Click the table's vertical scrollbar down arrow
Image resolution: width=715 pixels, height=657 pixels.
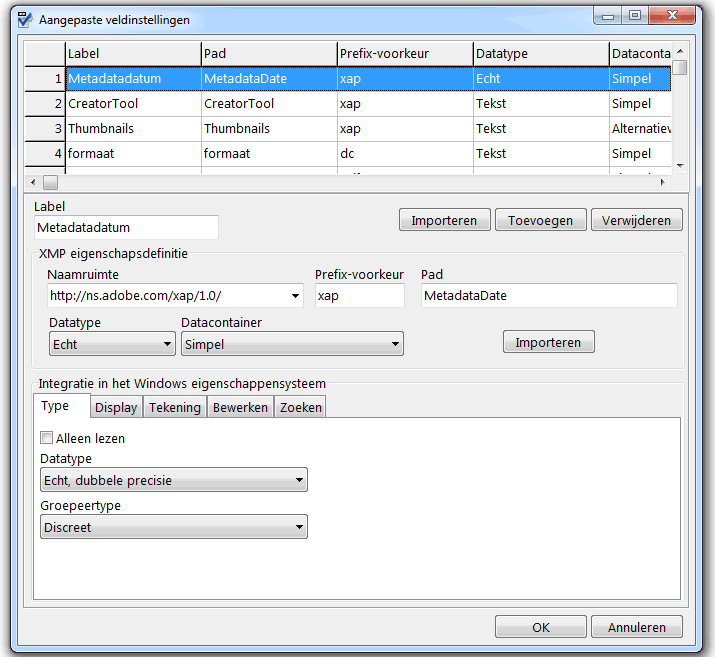coord(680,166)
